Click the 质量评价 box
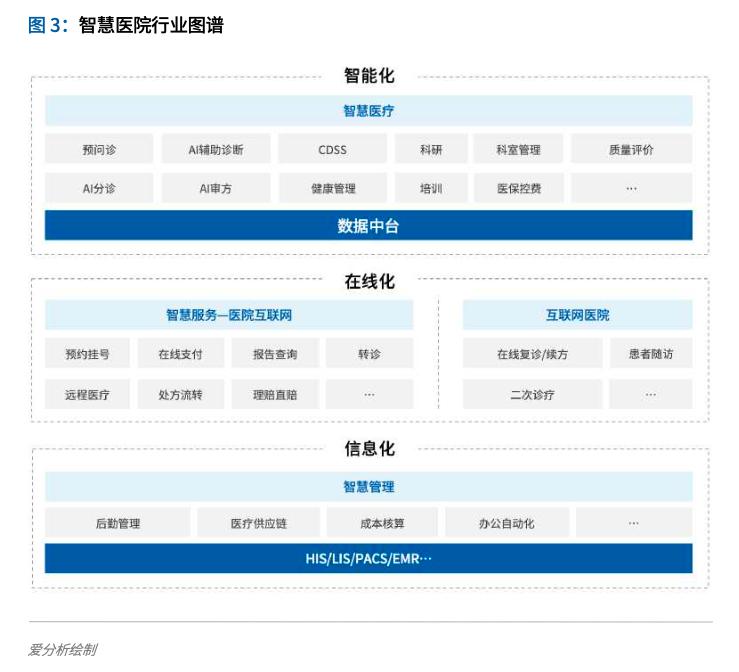The image size is (739, 672). click(632, 149)
